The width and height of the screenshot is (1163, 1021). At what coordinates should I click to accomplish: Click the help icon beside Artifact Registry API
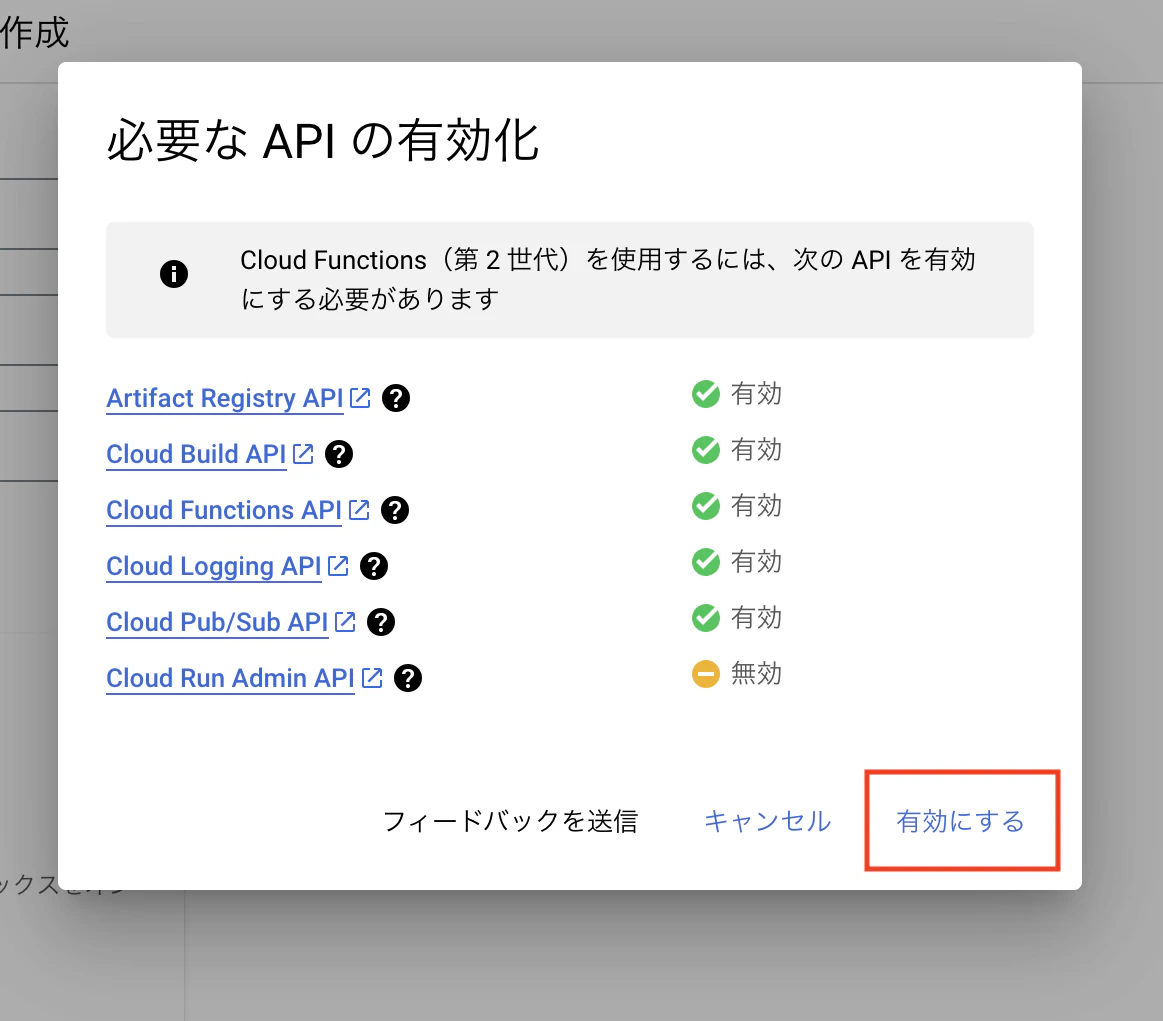coord(396,398)
